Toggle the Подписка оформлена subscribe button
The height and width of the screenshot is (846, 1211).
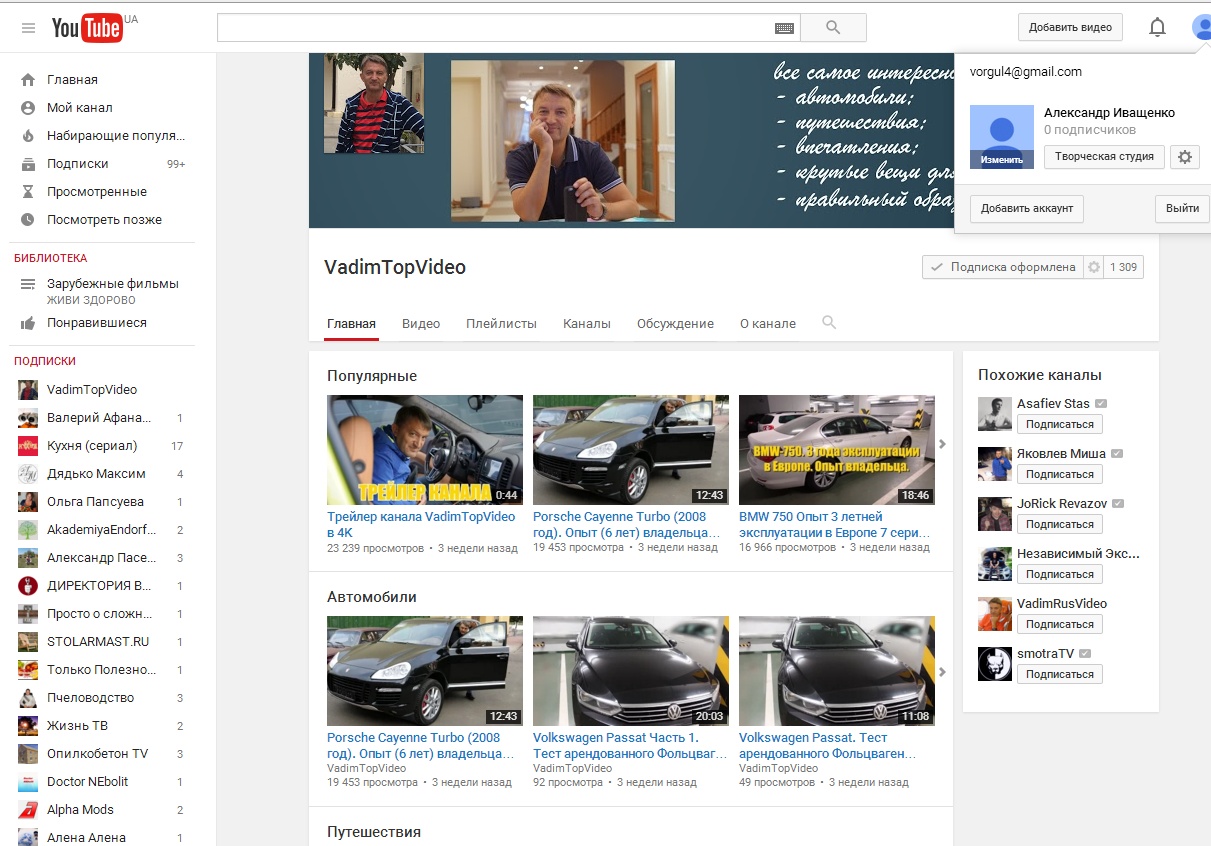tap(1003, 267)
